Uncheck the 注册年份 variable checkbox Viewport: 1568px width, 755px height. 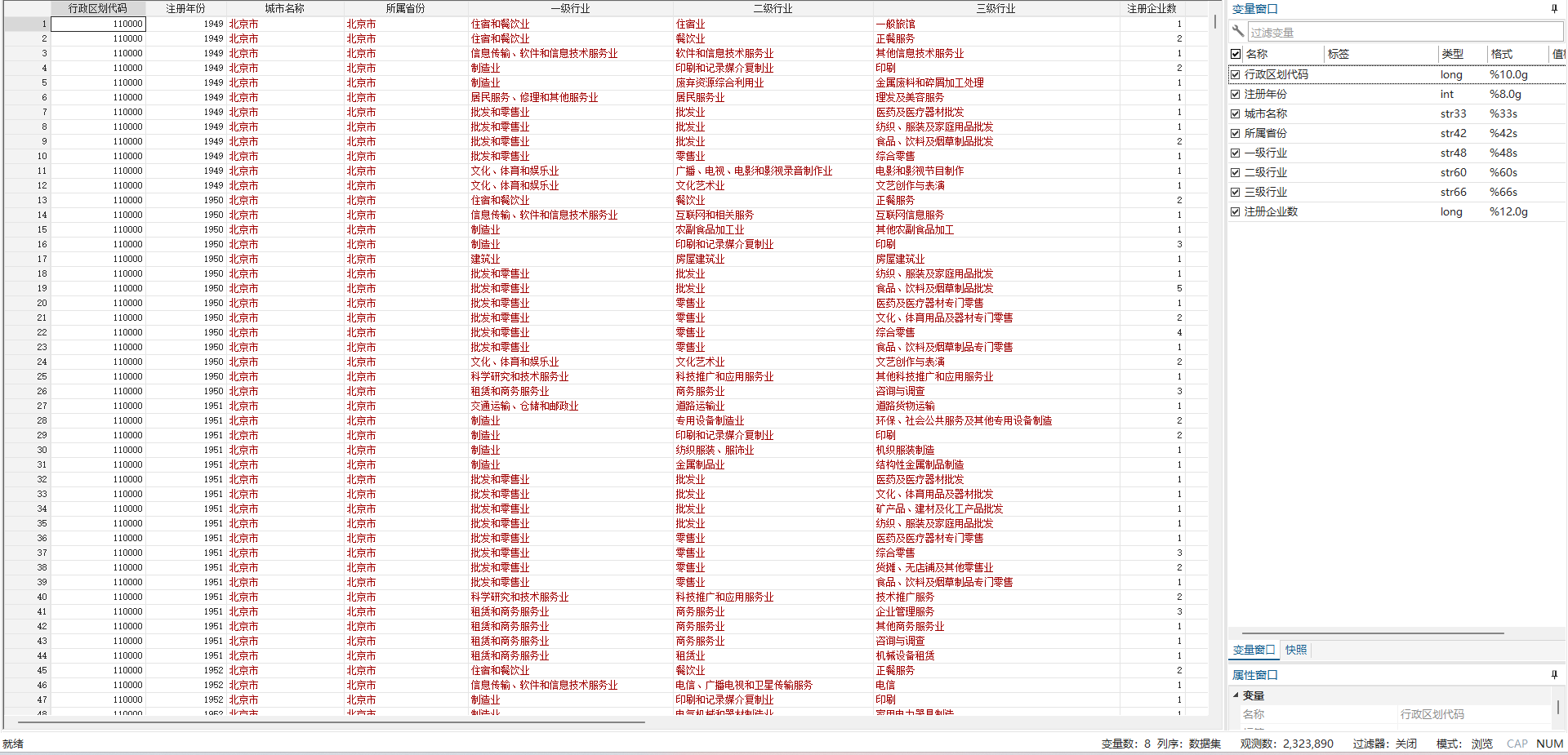(1236, 94)
